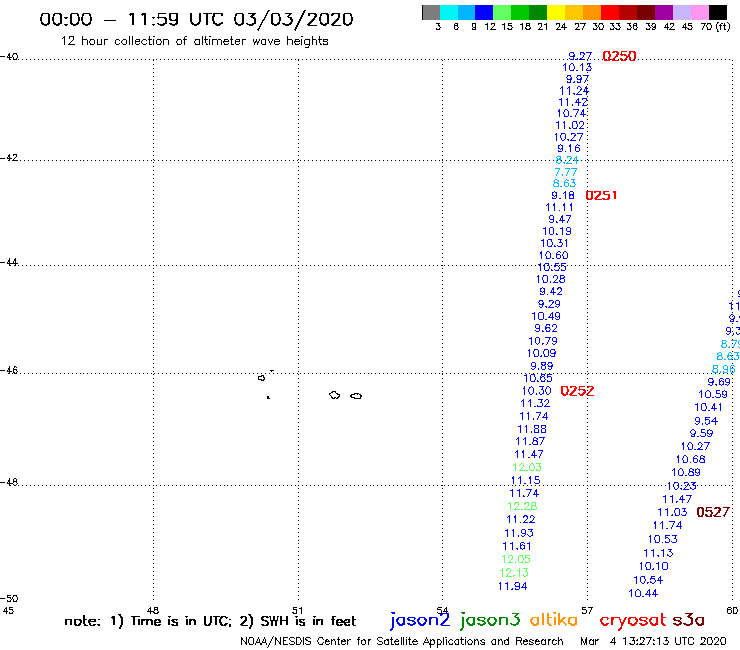Click wave height value 9.16

[x=569, y=149]
